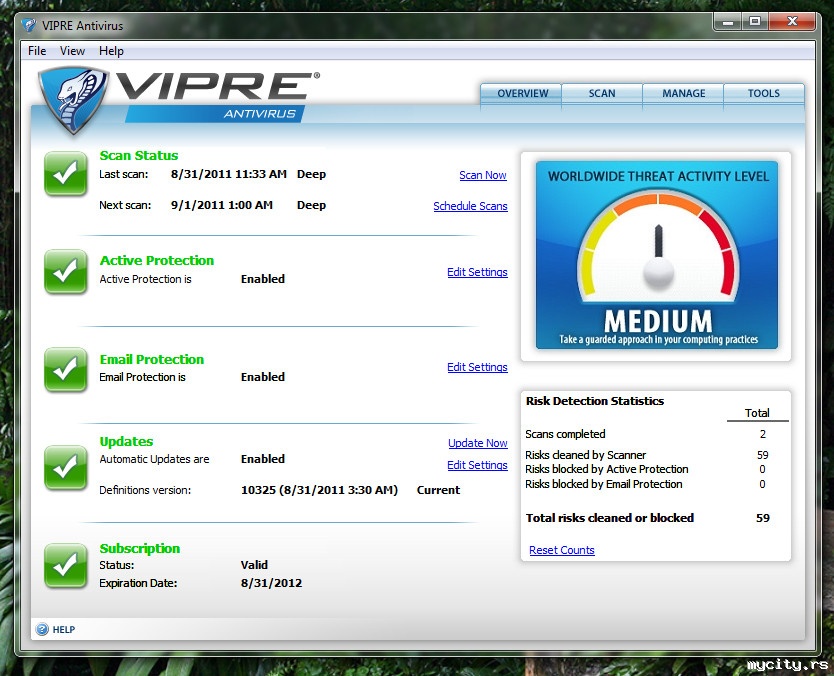The height and width of the screenshot is (676, 834).
Task: Click the Subscription green checkmark icon
Action: [x=65, y=565]
